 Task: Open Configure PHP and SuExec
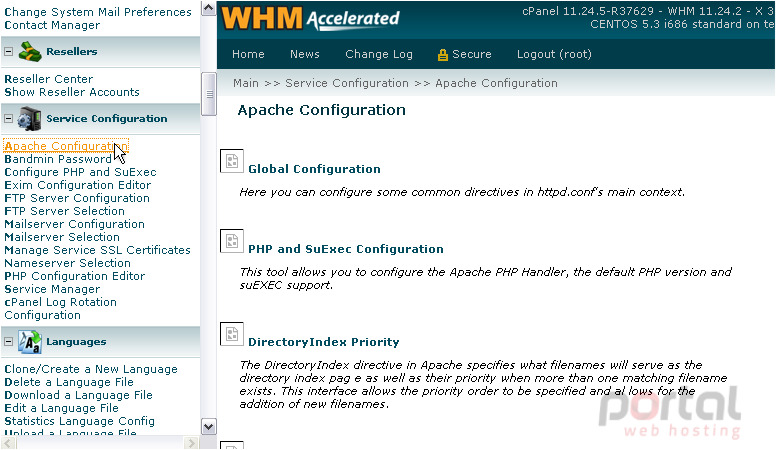(80, 172)
